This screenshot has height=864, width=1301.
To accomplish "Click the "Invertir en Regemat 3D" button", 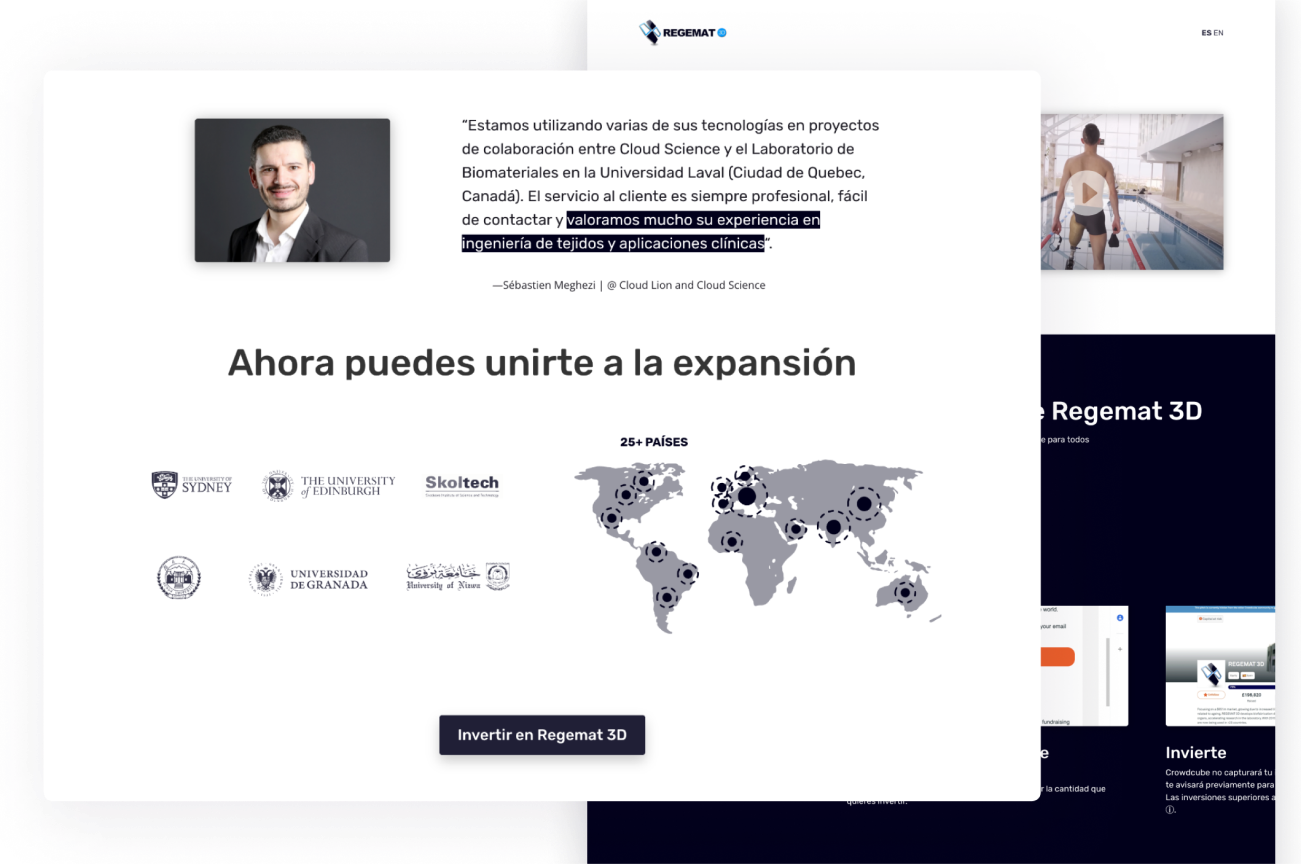I will pos(542,734).
